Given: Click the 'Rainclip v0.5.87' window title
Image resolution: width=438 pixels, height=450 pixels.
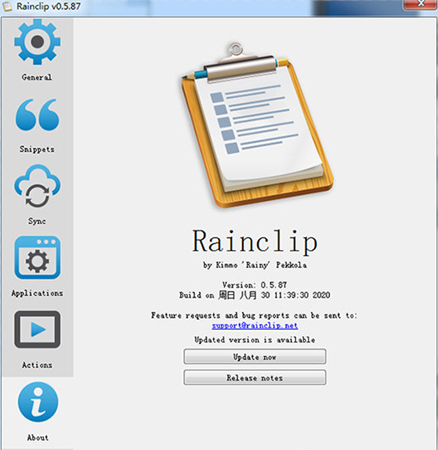Looking at the screenshot, I should (49, 6).
